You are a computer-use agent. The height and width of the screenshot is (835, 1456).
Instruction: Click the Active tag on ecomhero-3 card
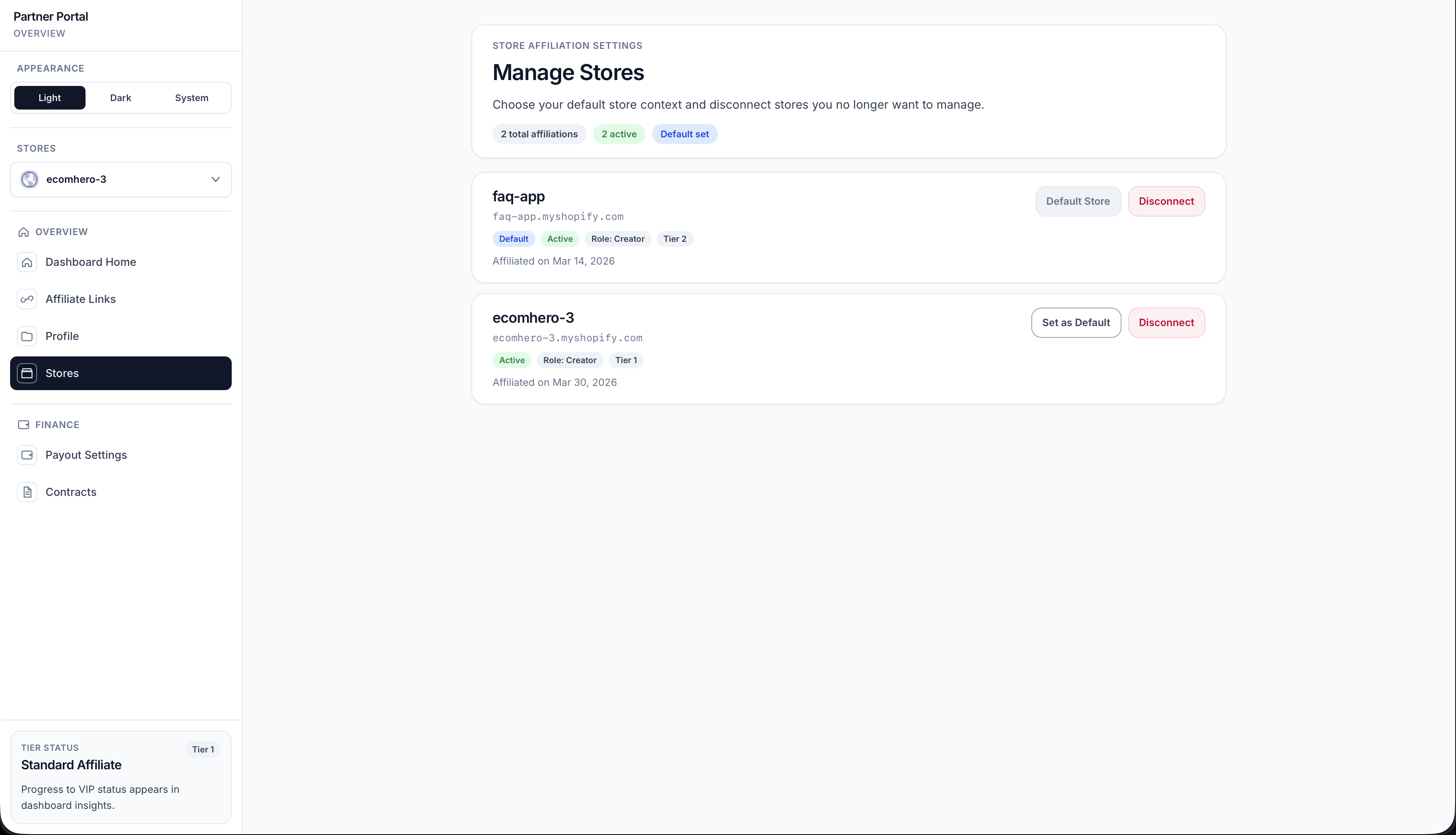click(512, 361)
